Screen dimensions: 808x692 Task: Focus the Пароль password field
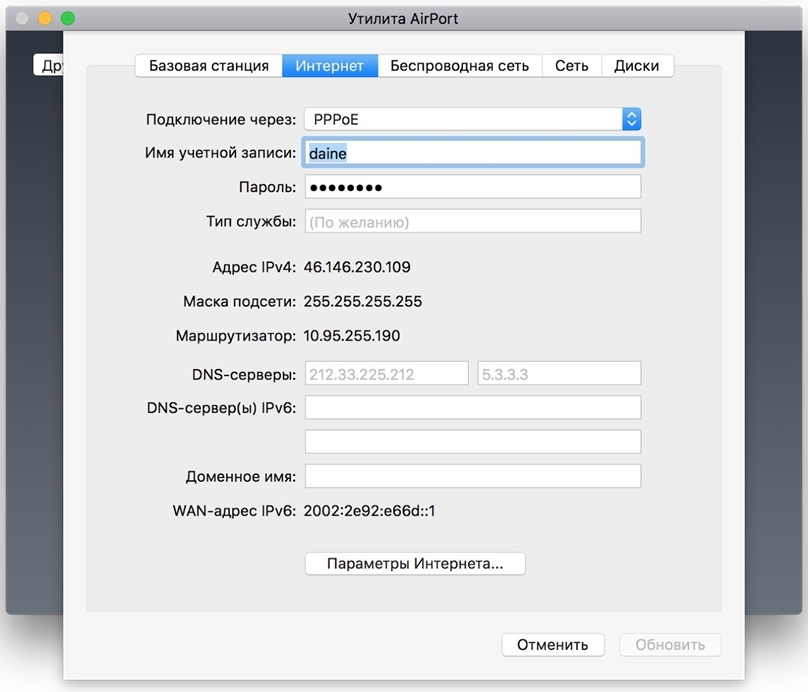pyautogui.click(x=472, y=187)
